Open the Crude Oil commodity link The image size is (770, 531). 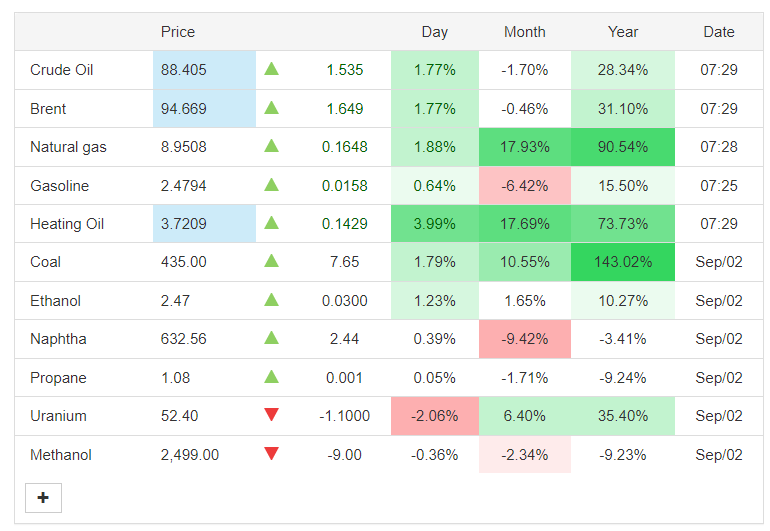tap(62, 70)
